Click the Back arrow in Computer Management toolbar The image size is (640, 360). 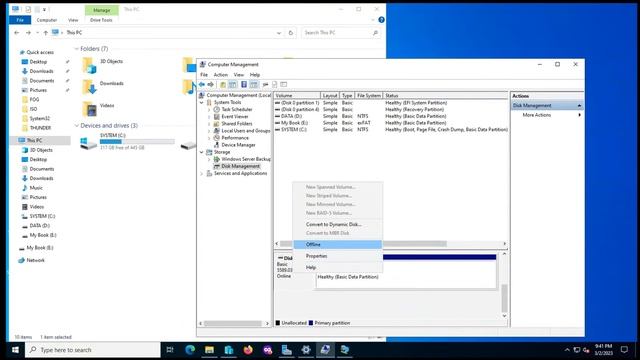pyautogui.click(x=202, y=84)
